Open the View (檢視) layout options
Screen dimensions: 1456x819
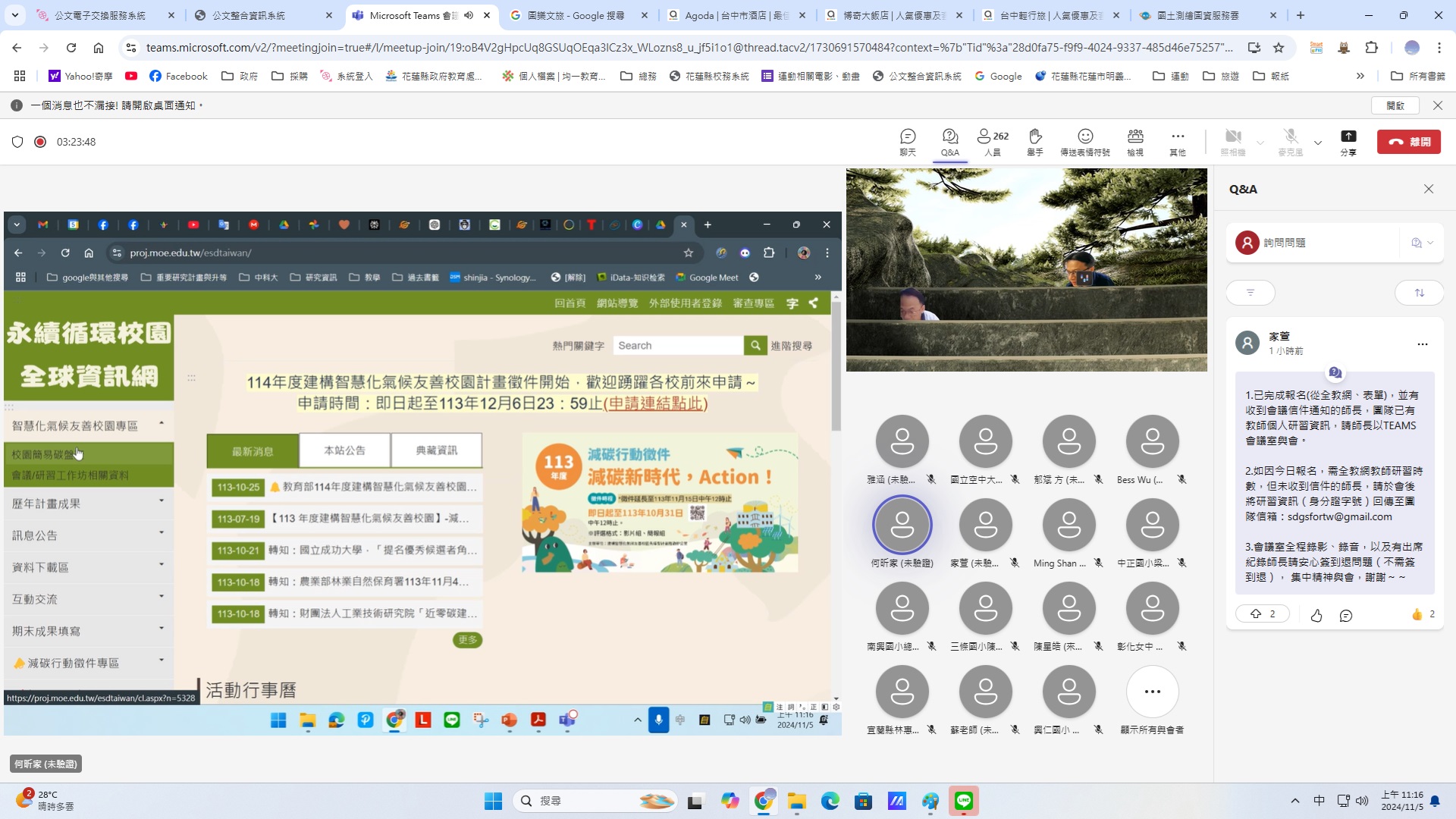1134,141
